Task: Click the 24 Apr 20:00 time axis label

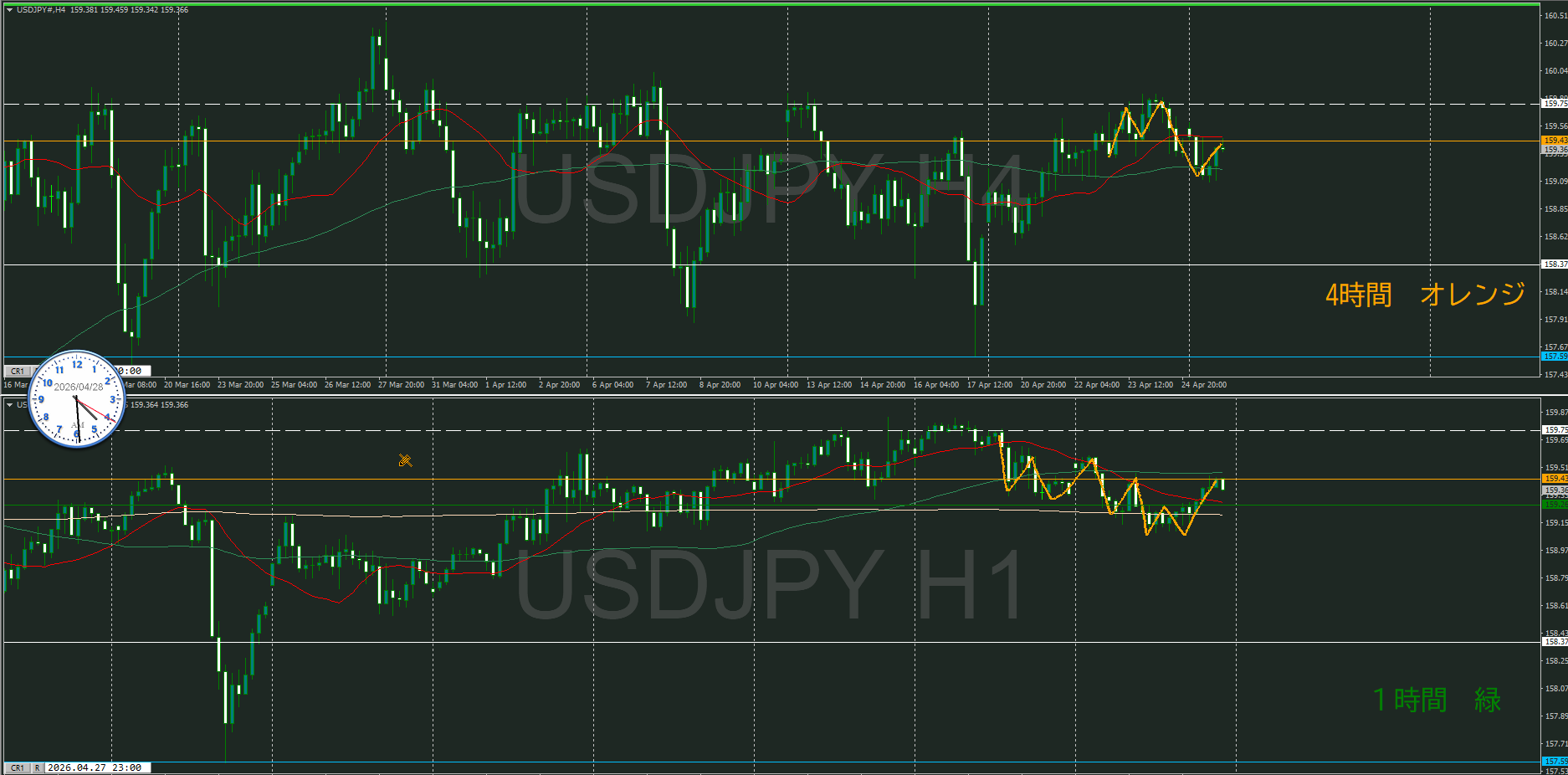Action: (1203, 385)
